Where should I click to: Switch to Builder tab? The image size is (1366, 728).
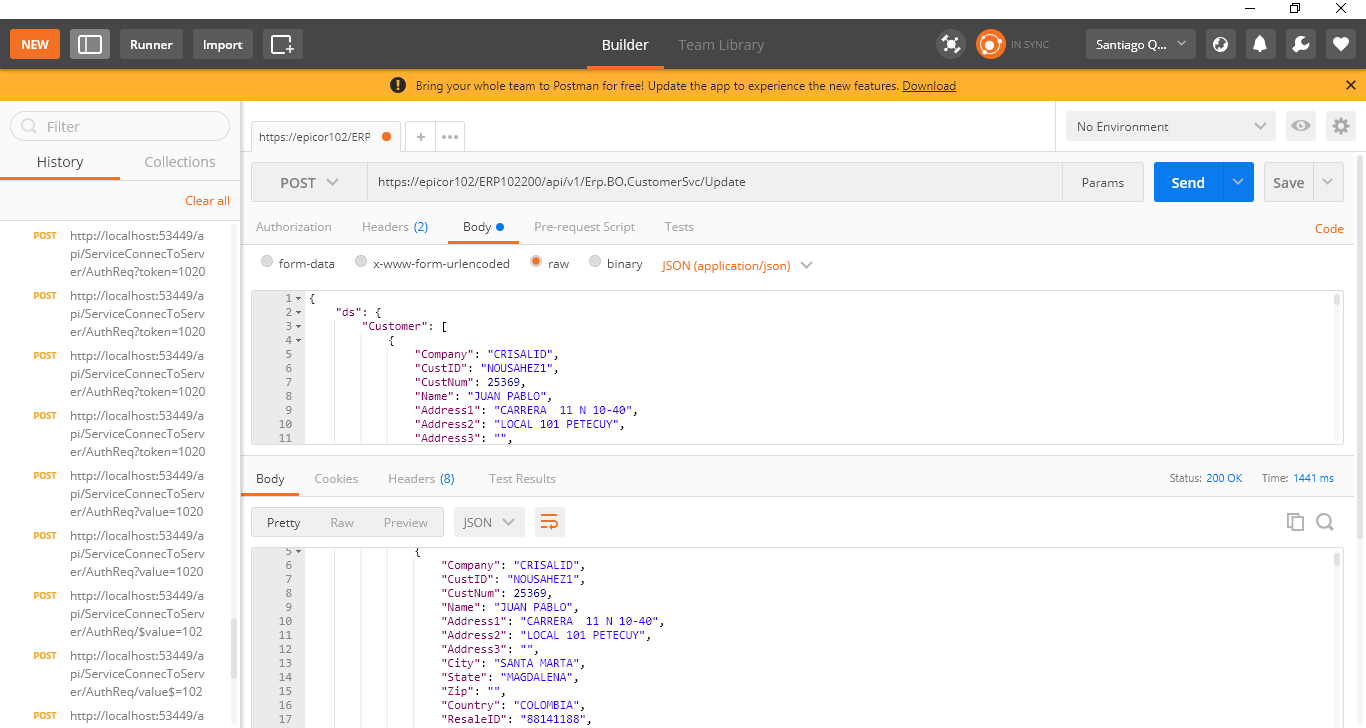(x=625, y=44)
